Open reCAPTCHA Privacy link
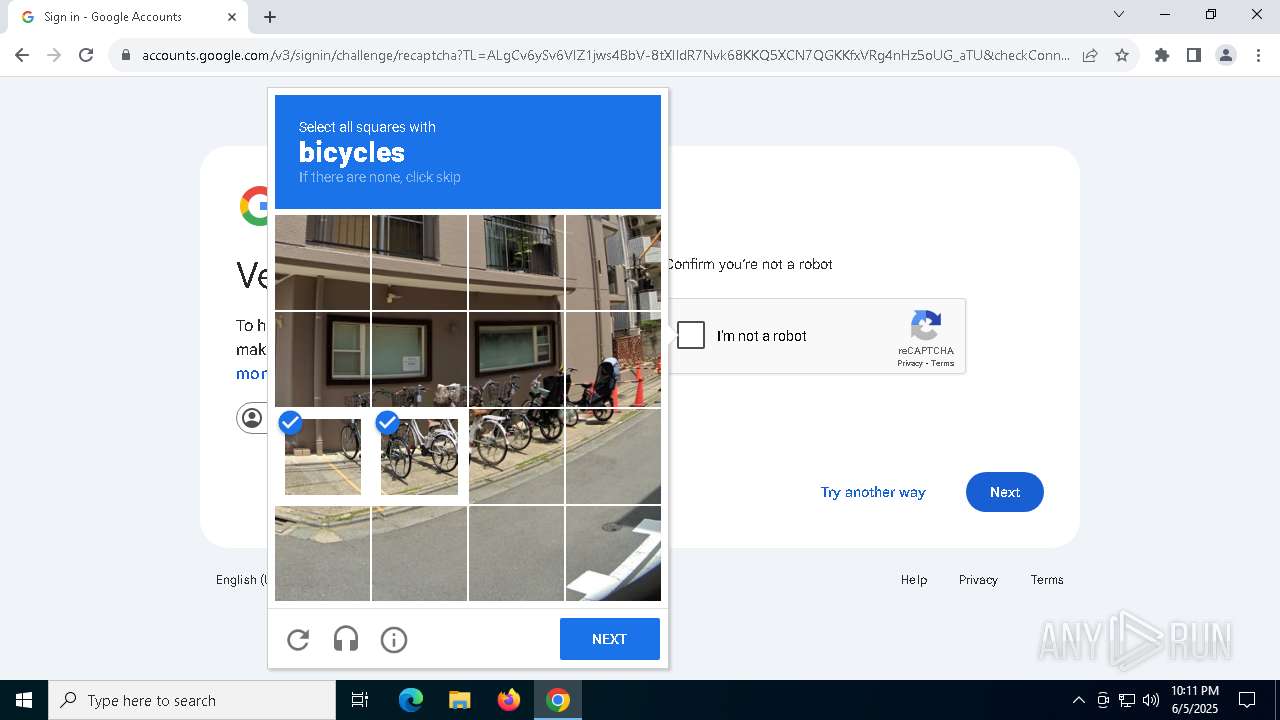Screen dimensions: 1280x720 (x=910, y=363)
